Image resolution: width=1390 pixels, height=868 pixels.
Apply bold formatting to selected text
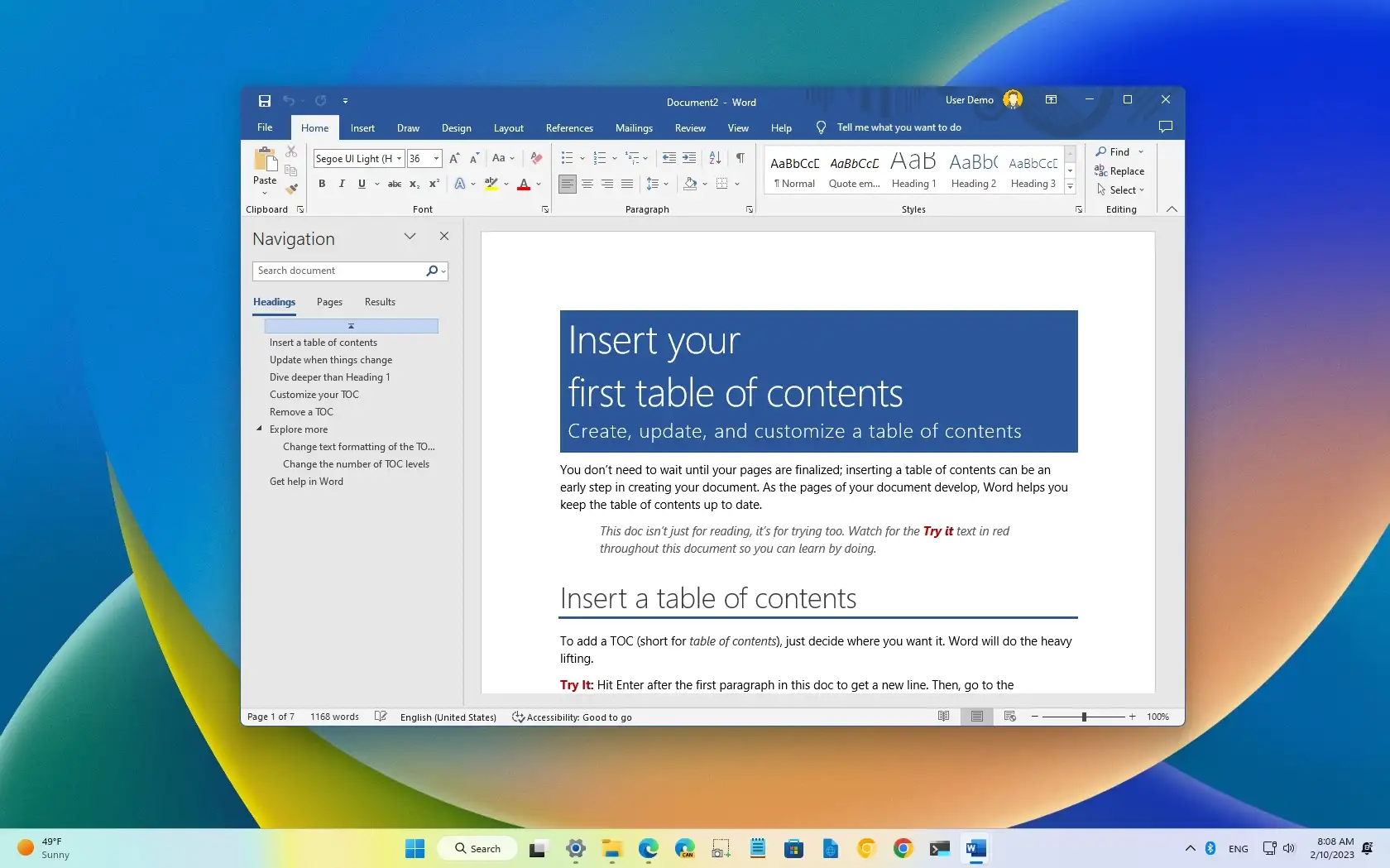pos(322,184)
